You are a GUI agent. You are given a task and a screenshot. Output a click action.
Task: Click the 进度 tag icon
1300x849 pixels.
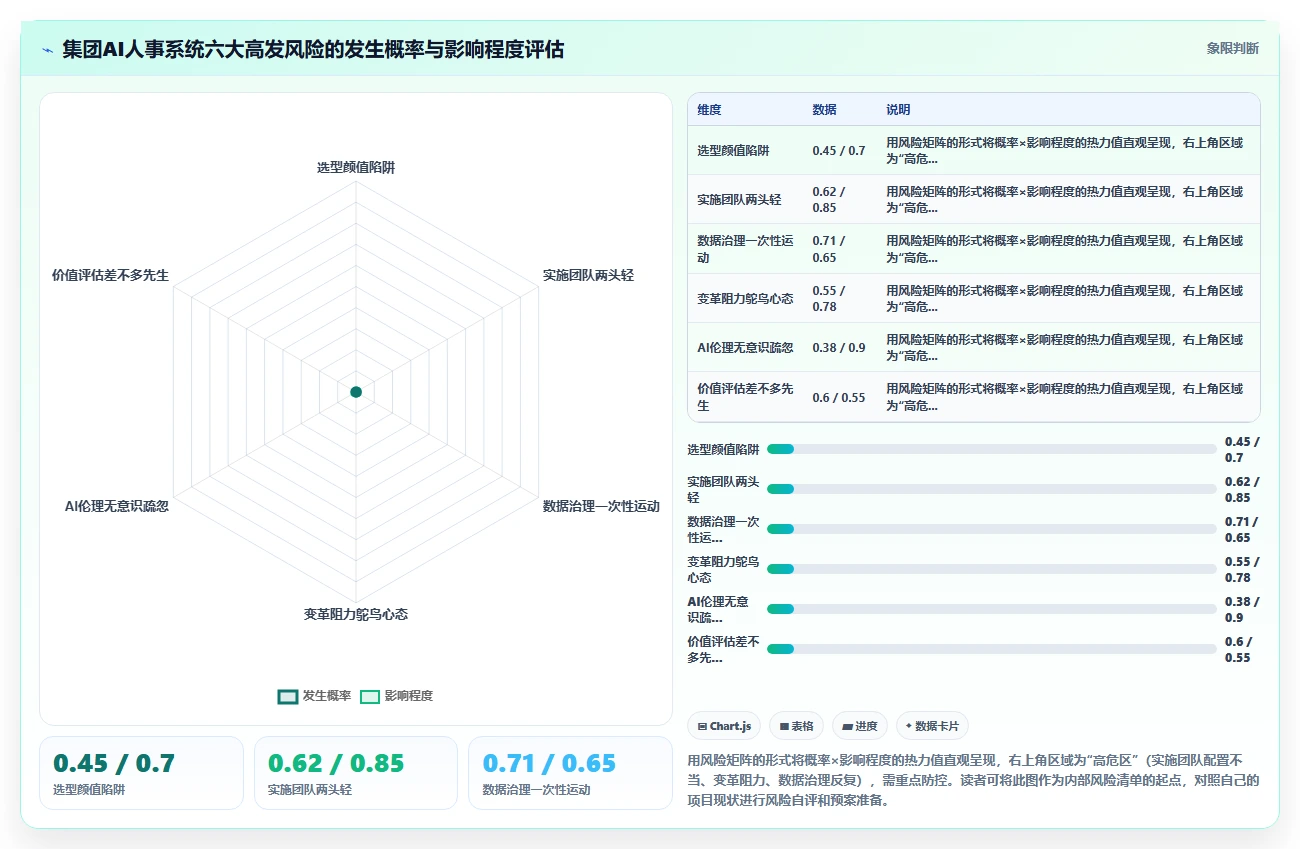(x=848, y=726)
